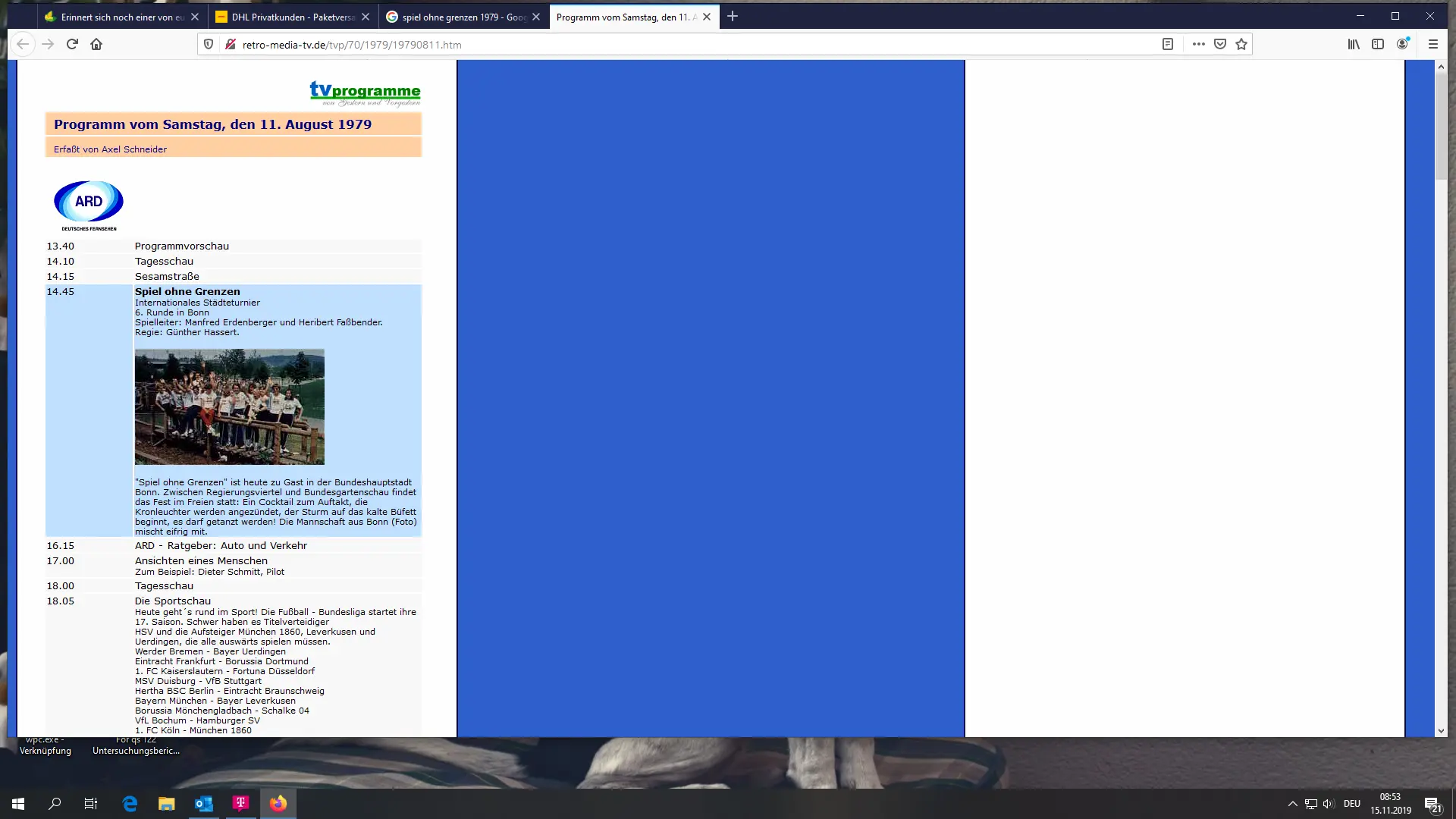Toggle reader view for this page
The height and width of the screenshot is (819, 1456).
[x=1168, y=44]
